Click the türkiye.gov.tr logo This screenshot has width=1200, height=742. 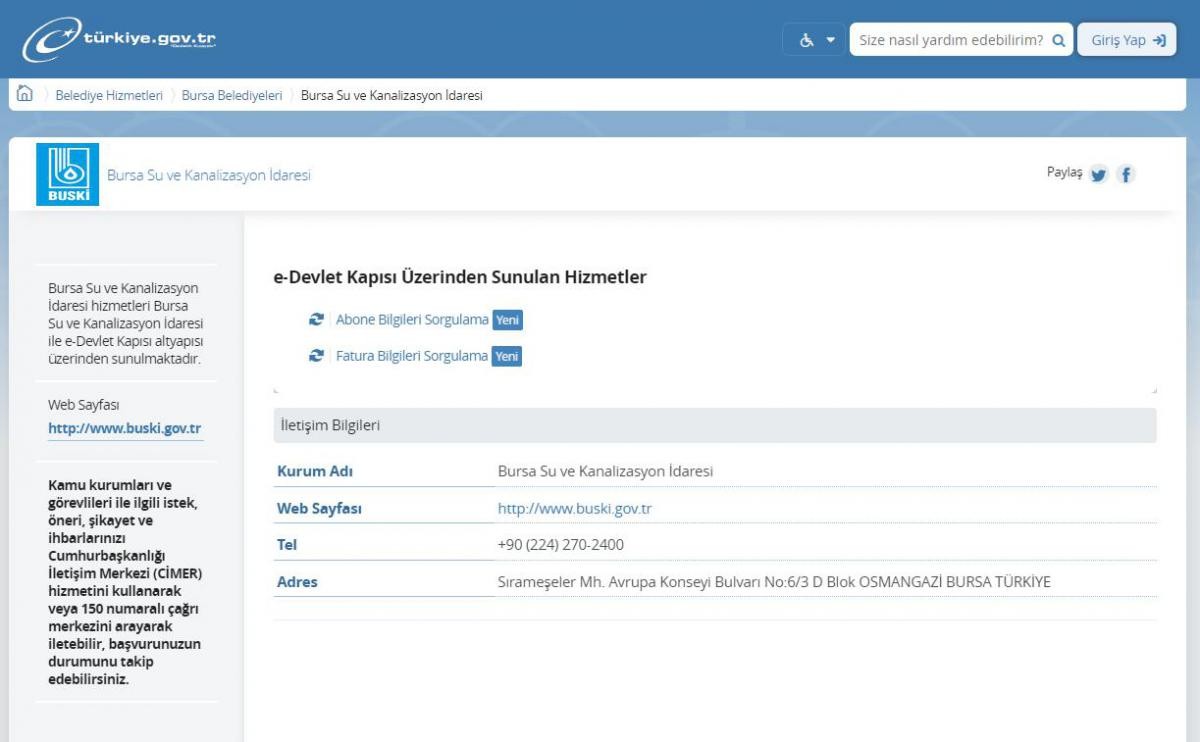tap(120, 40)
